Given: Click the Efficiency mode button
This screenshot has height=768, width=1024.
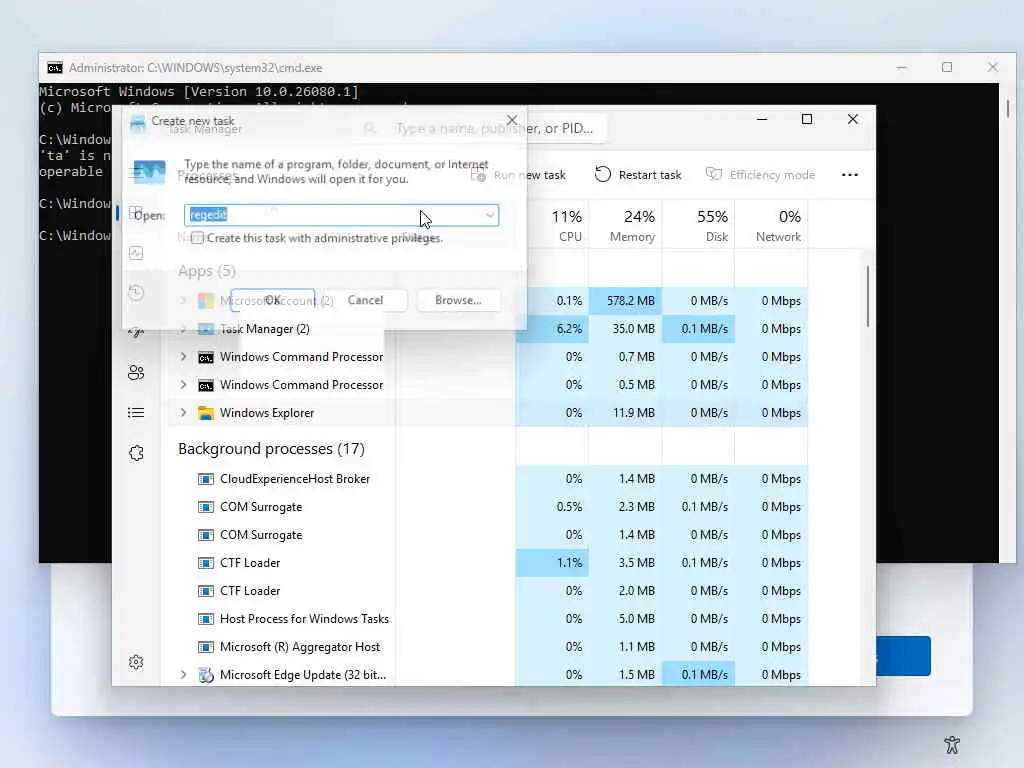Looking at the screenshot, I should pyautogui.click(x=760, y=174).
